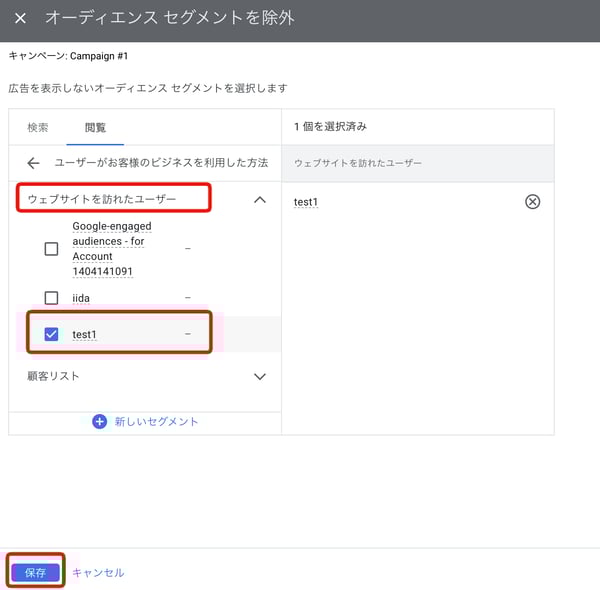This screenshot has height=590, width=600.
Task: Click the 保存 button
Action: tap(36, 572)
